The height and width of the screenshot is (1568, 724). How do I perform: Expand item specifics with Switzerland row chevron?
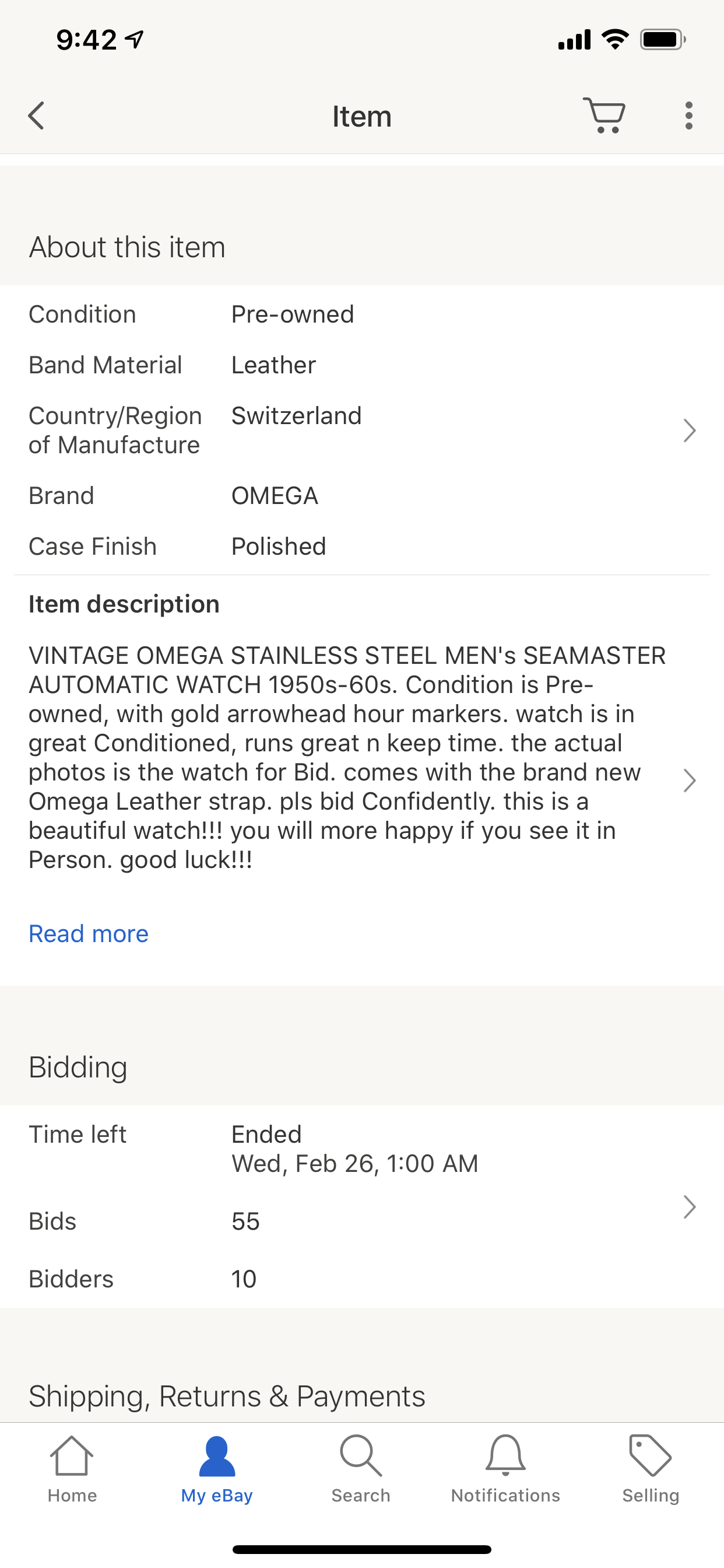coord(688,430)
